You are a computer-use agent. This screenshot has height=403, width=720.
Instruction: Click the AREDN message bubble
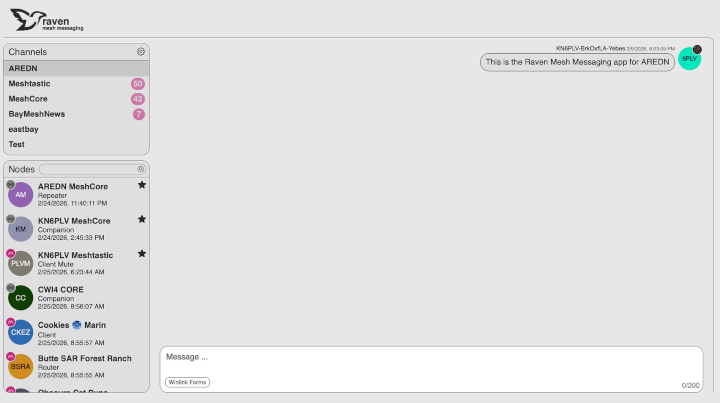pyautogui.click(x=577, y=62)
